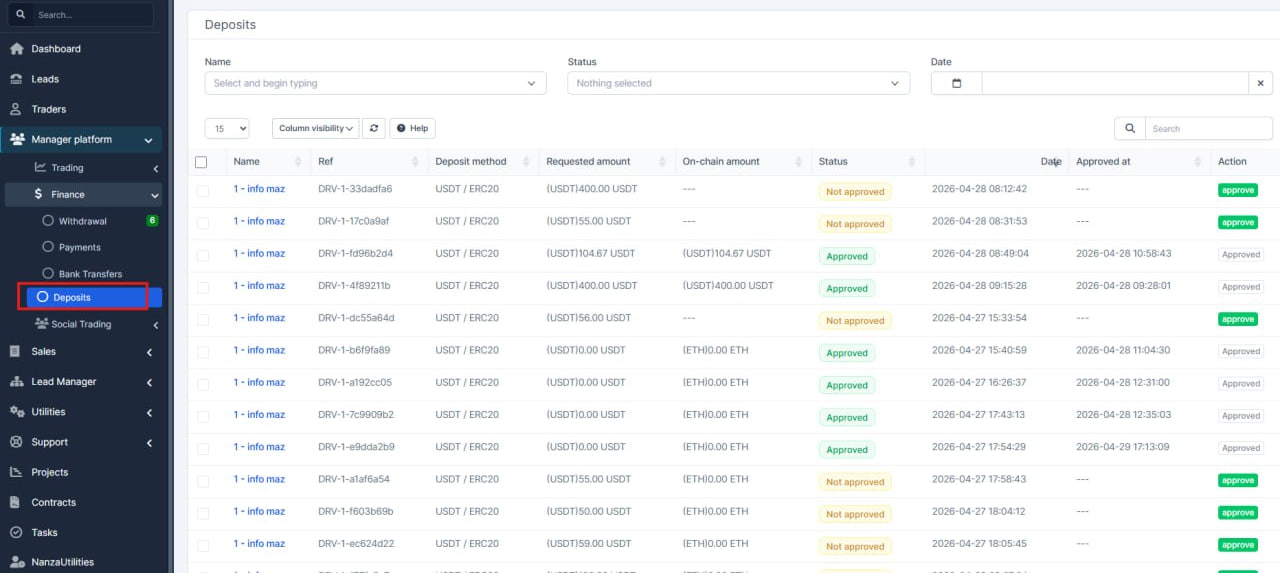Expand the Sales menu chevron

click(149, 352)
